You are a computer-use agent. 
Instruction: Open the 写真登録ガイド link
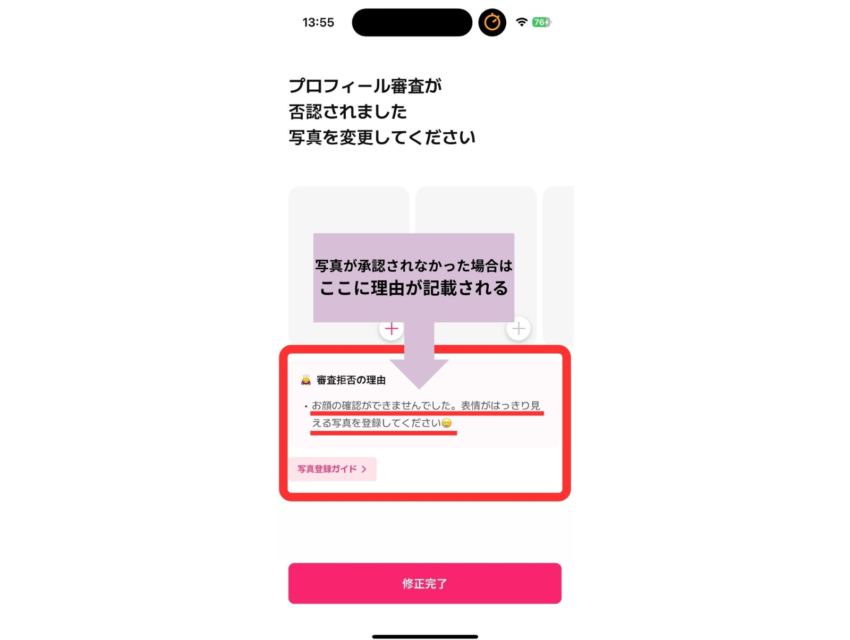332,469
